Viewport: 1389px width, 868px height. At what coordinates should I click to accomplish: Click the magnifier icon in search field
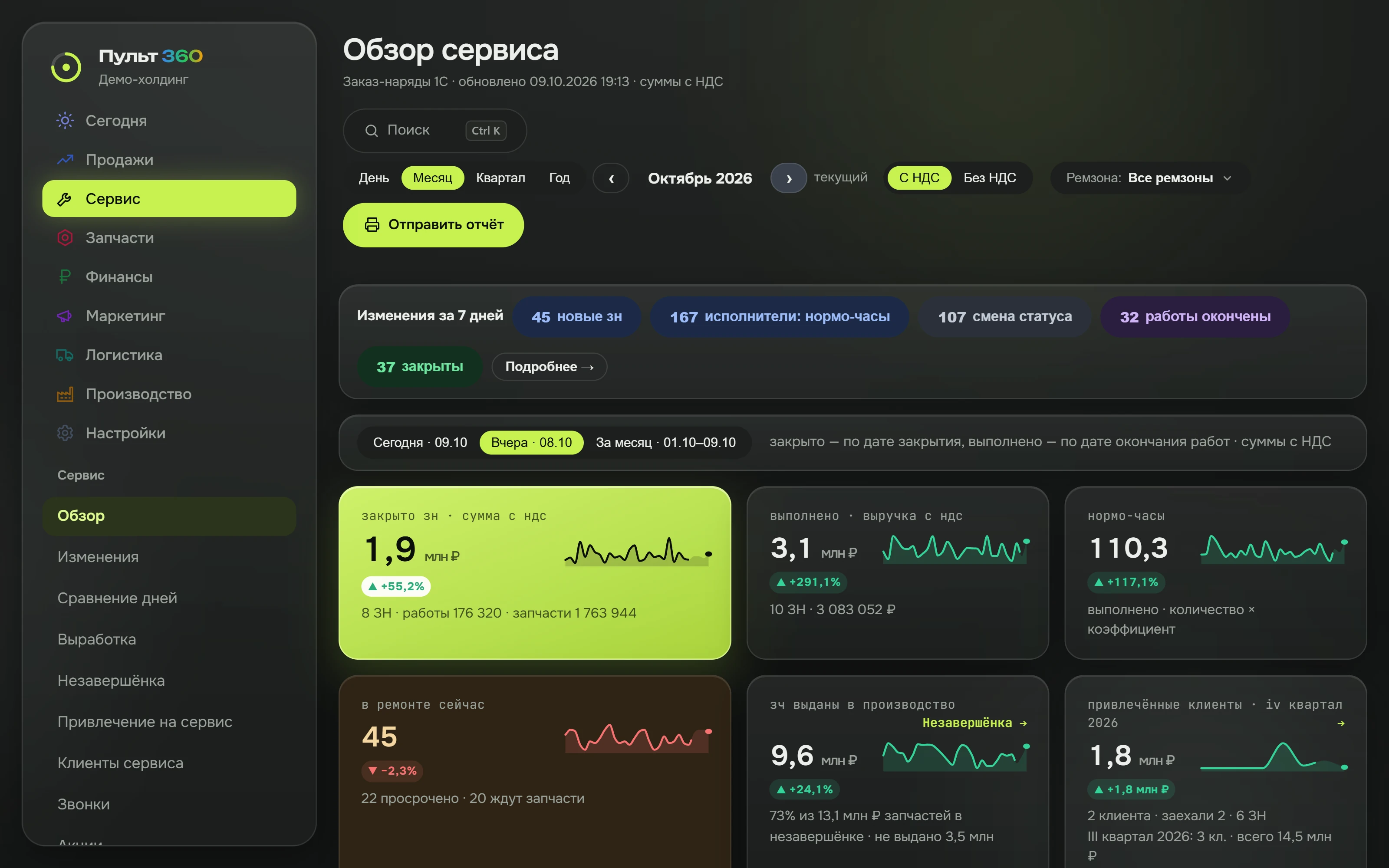pos(372,131)
